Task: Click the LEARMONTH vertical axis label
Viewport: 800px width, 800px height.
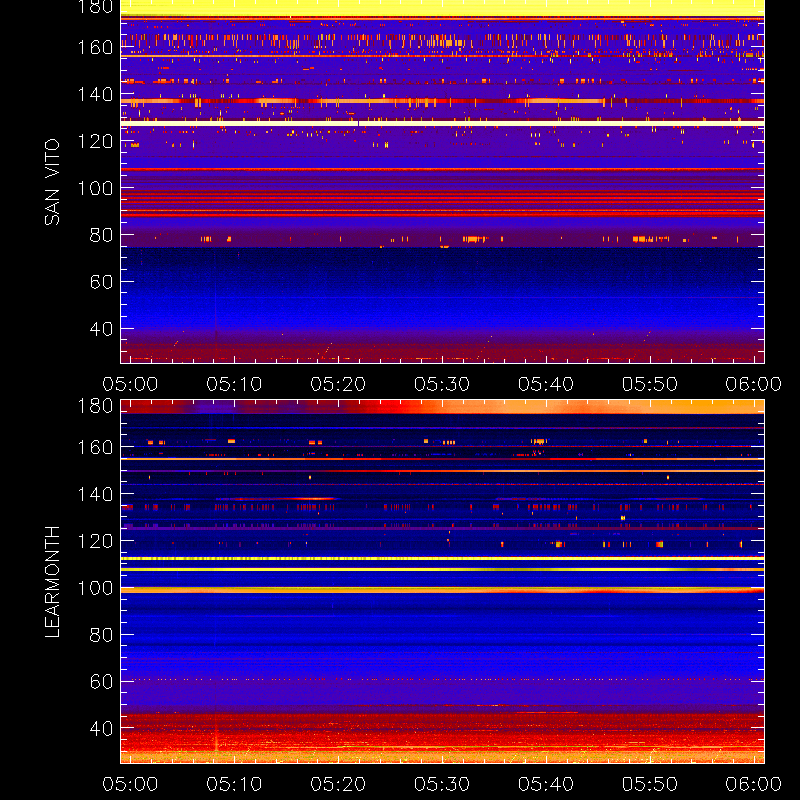Action: [x=52, y=582]
